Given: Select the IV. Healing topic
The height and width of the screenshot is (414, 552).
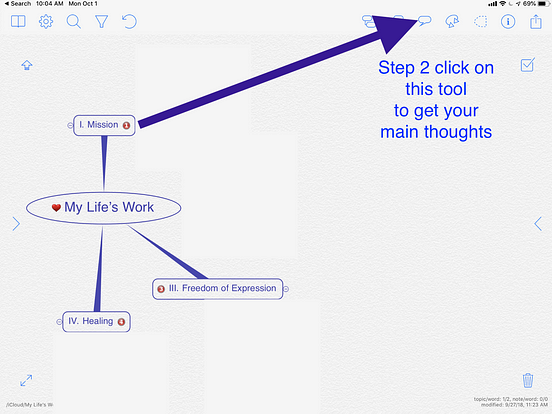Looking at the screenshot, I should [x=96, y=321].
